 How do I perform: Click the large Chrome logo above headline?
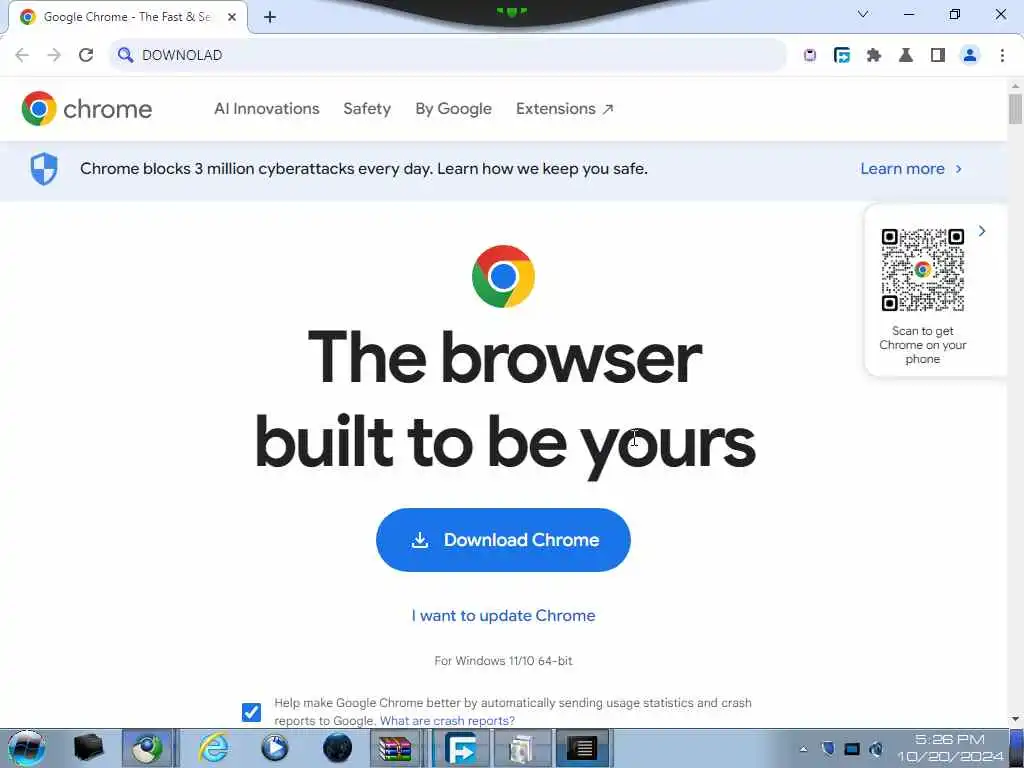pos(503,276)
